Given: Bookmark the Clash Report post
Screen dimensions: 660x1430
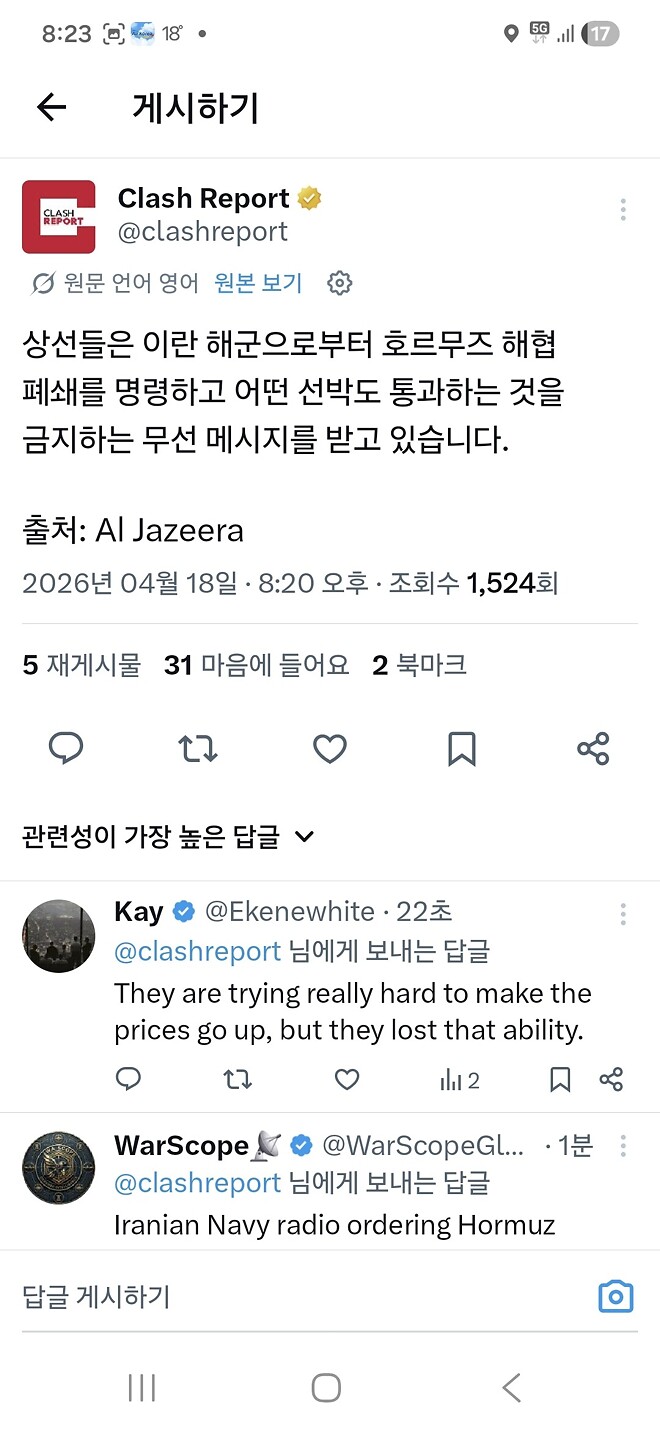Looking at the screenshot, I should pyautogui.click(x=461, y=748).
